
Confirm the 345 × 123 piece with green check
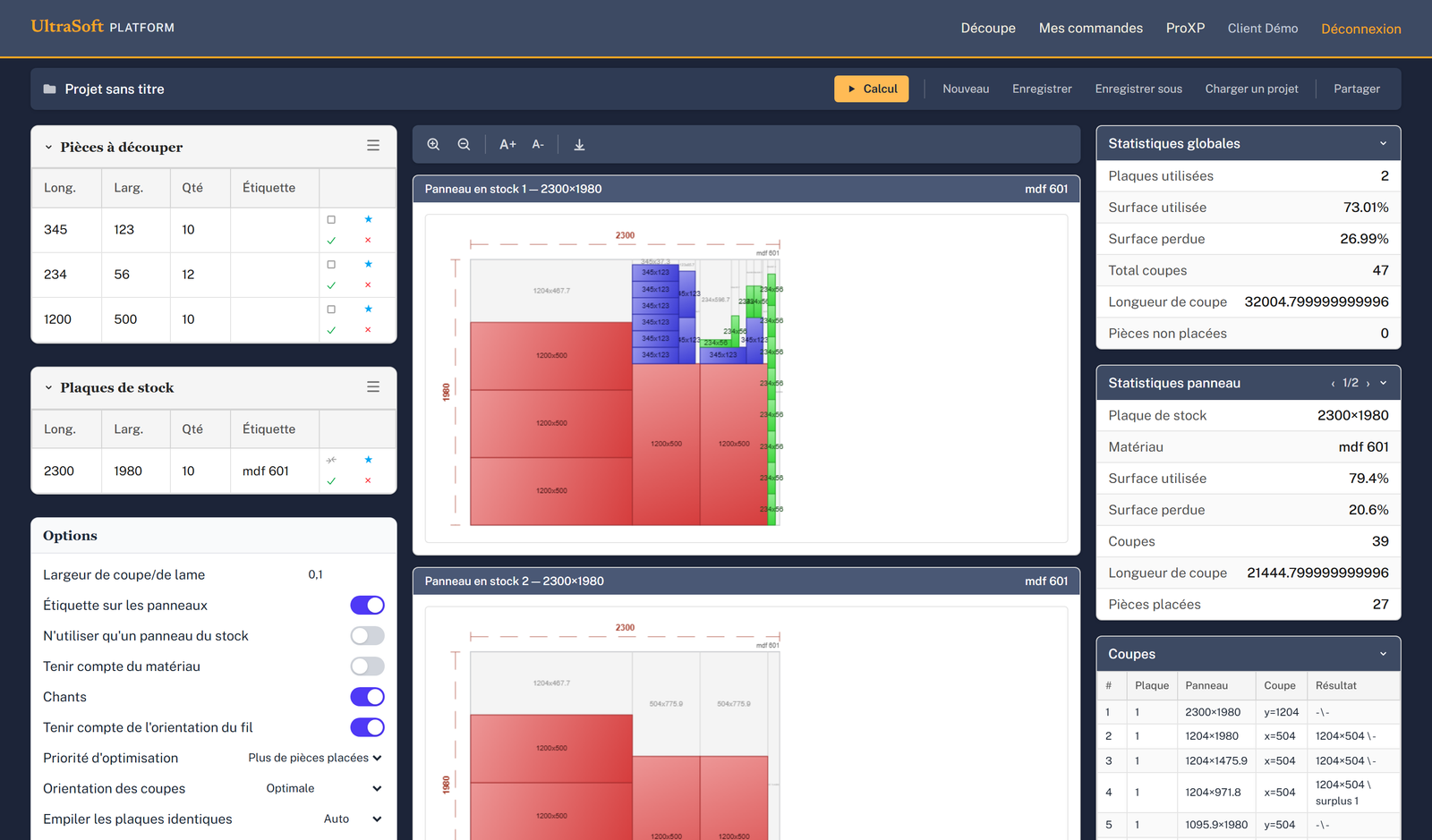coord(331,241)
